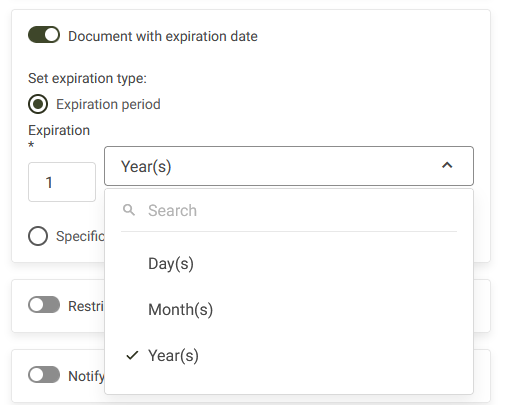Screen dimensions: 507x405
Task: Click the Specific option label text
Action: point(80,236)
